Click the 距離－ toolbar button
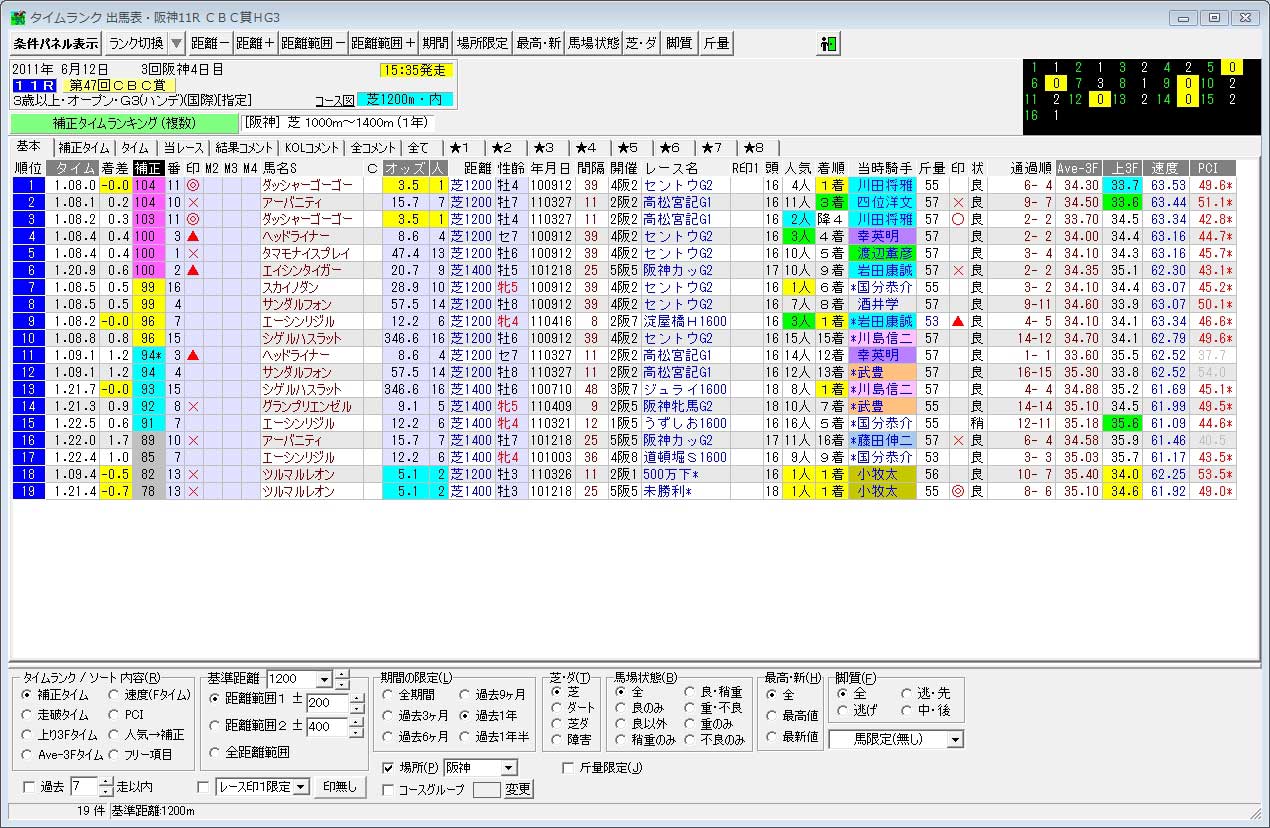Image resolution: width=1270 pixels, height=828 pixels. click(209, 43)
